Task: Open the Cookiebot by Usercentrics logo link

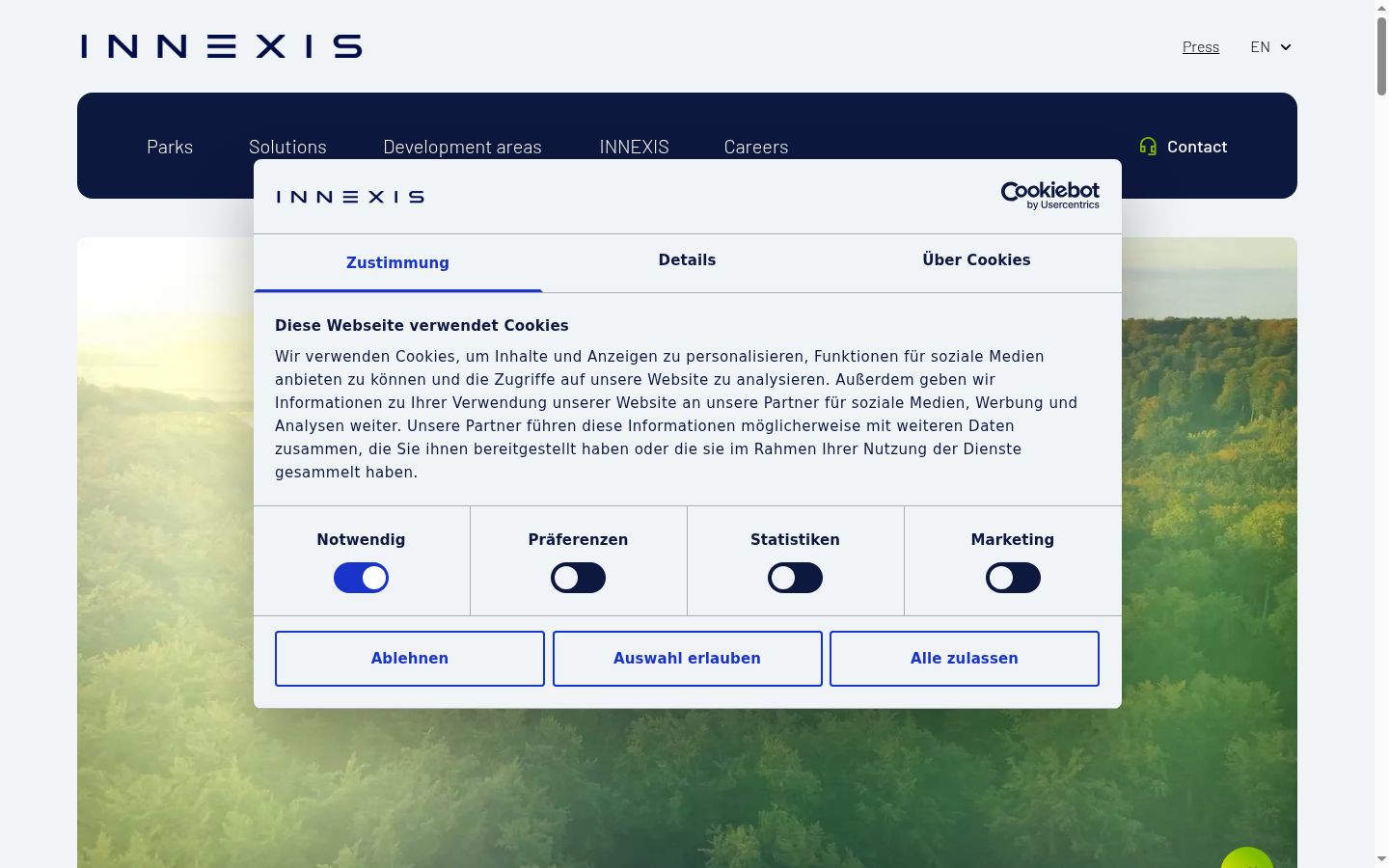Action: (1050, 196)
